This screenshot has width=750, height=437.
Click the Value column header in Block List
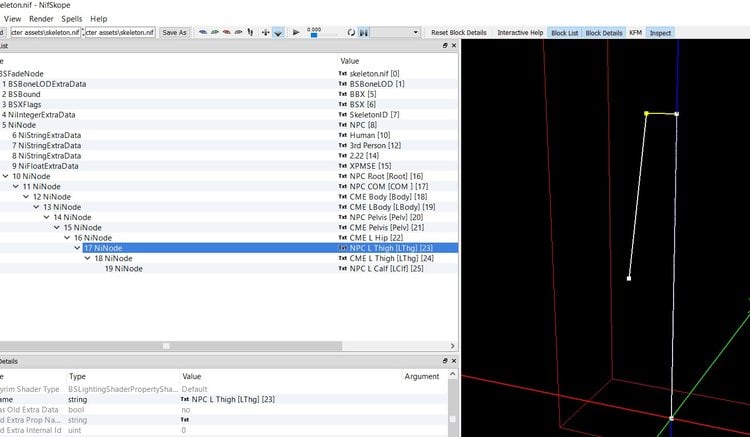coord(350,61)
